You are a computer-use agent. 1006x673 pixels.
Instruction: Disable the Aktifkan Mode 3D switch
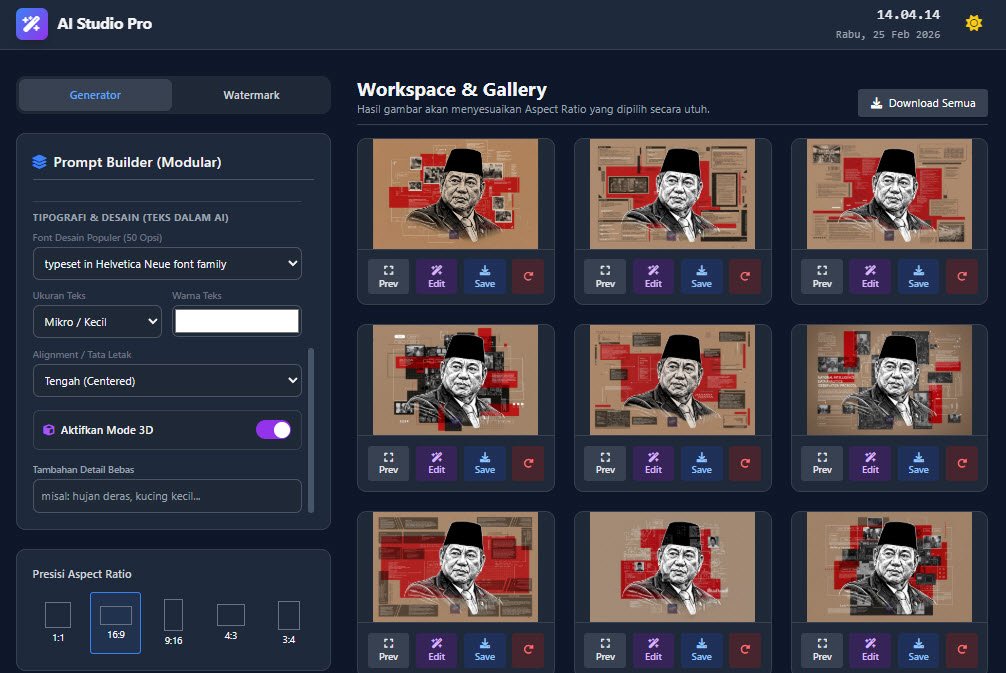tap(274, 430)
